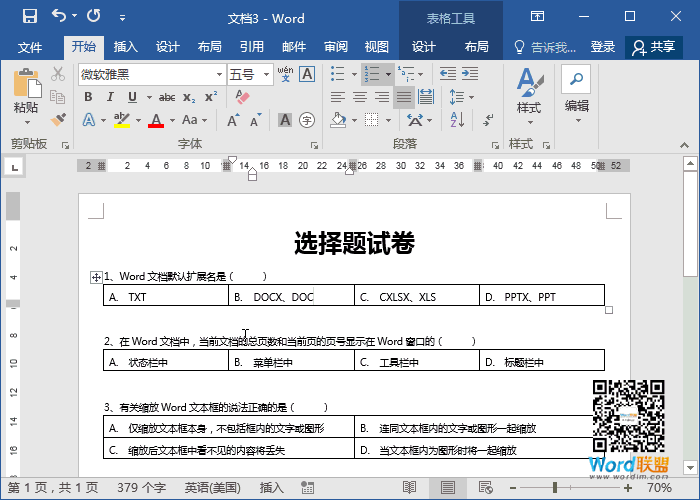Toggle strikethrough abc formatting

tap(167, 97)
